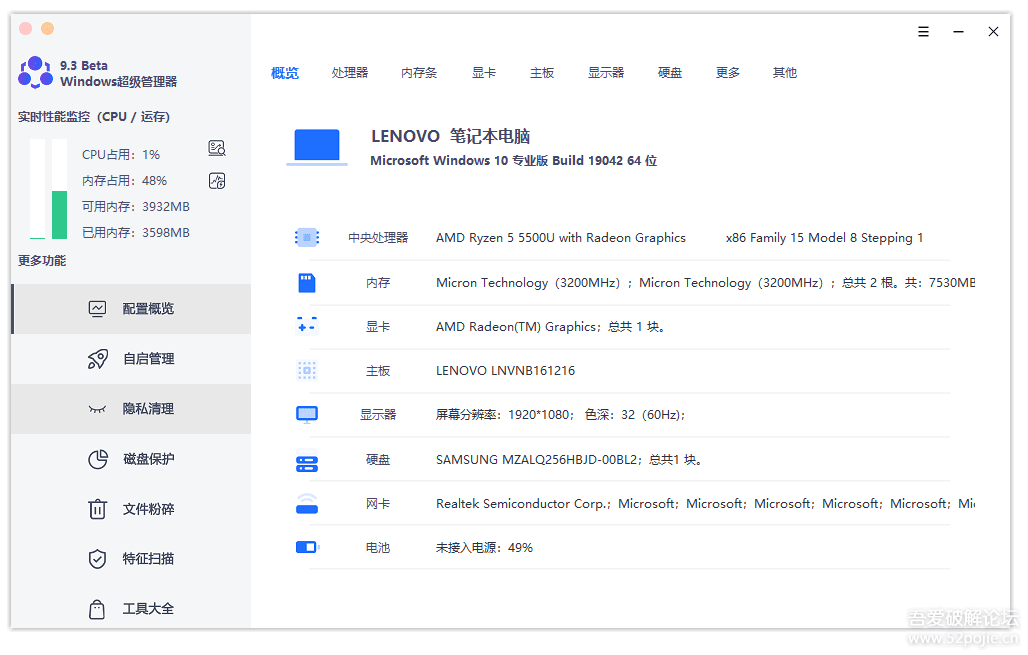Minimize the window with the dash button
This screenshot has height=655, width=1028.
959,31
